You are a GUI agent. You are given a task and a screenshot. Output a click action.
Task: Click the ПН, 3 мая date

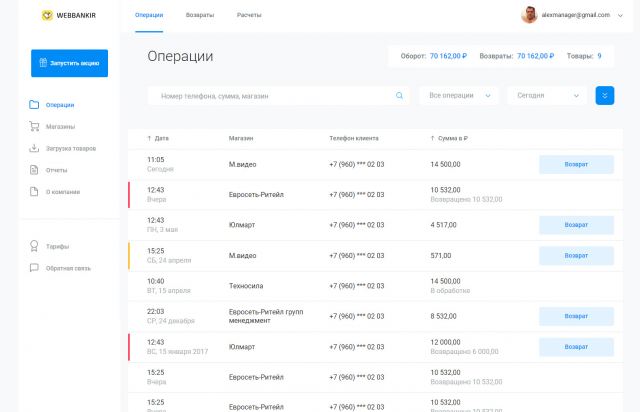pos(162,230)
